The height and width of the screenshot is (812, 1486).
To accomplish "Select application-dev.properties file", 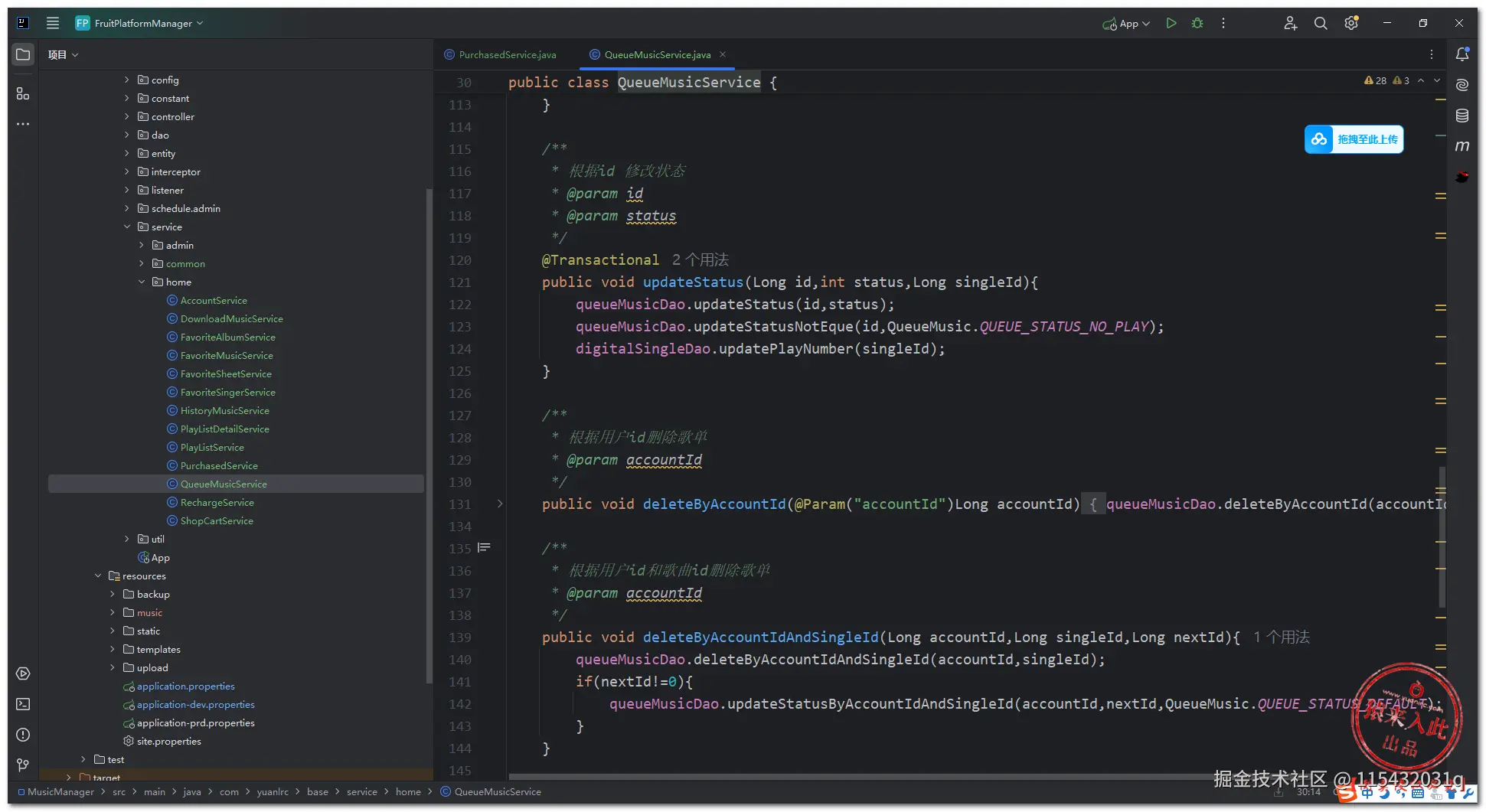I will tap(196, 704).
